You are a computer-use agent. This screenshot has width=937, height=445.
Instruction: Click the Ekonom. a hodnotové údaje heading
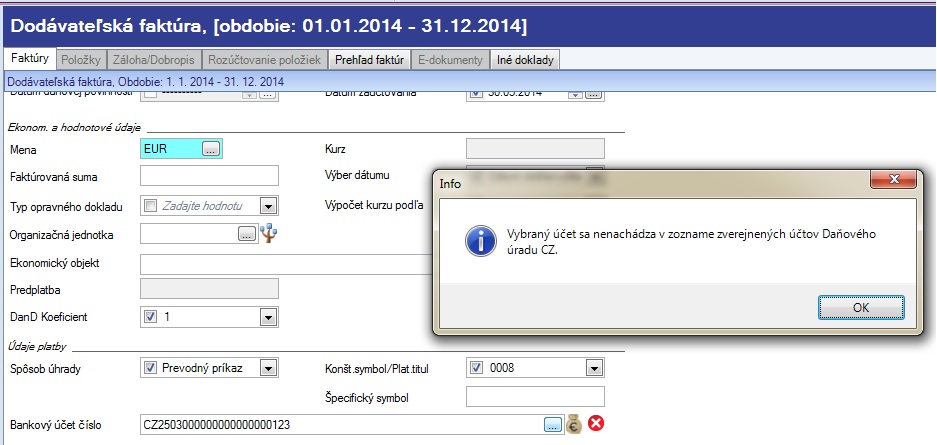click(x=75, y=127)
